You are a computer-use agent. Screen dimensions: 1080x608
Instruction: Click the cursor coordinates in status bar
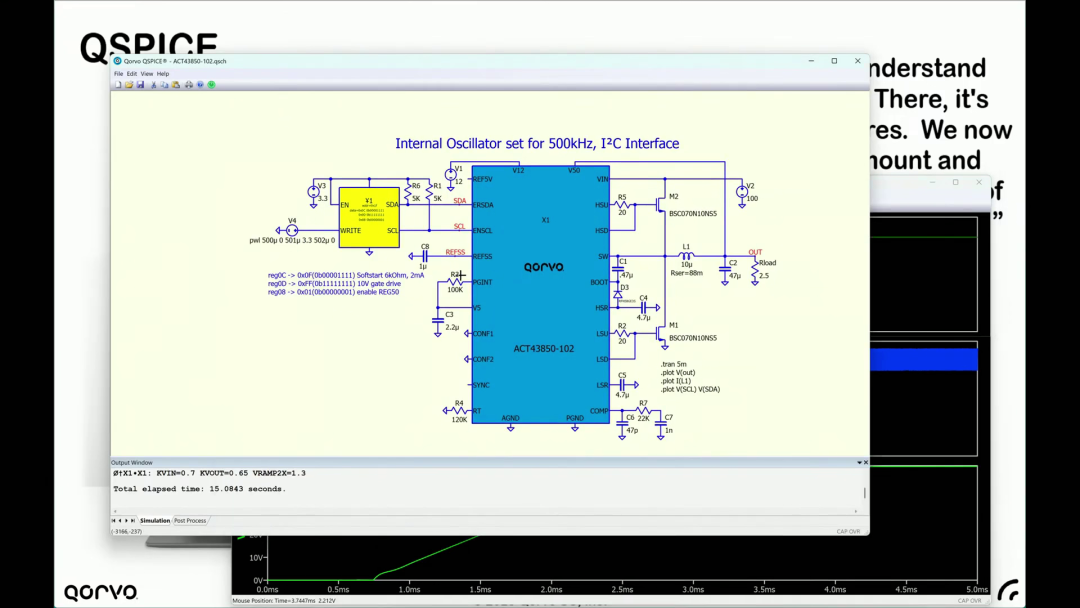[x=127, y=532]
